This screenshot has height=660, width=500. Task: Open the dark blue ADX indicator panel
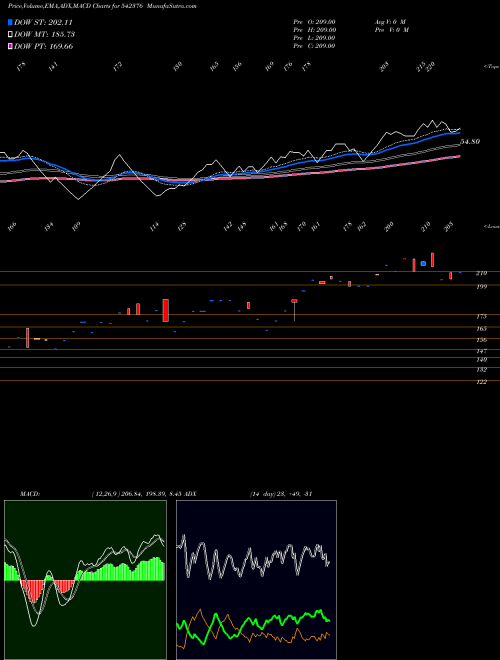click(256, 580)
